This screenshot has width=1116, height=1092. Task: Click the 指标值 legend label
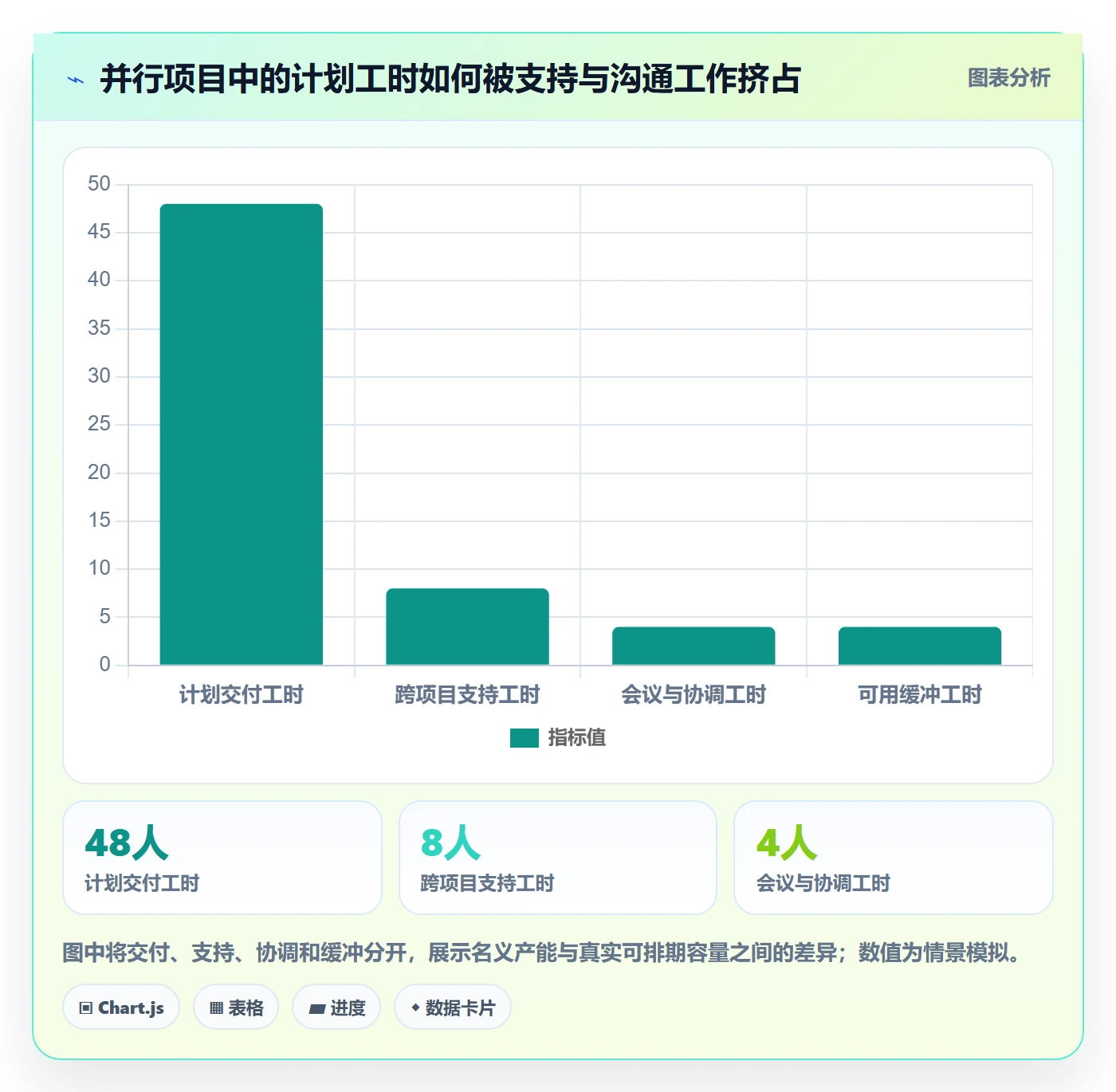pos(577,738)
